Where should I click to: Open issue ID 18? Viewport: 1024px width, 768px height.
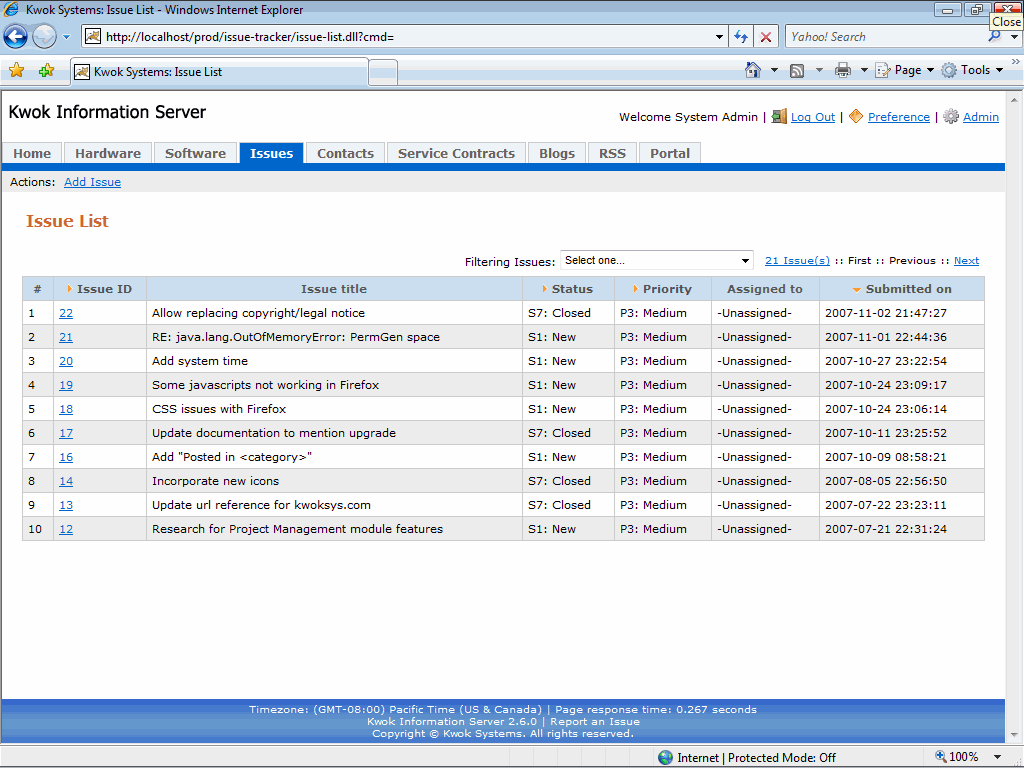pos(66,409)
